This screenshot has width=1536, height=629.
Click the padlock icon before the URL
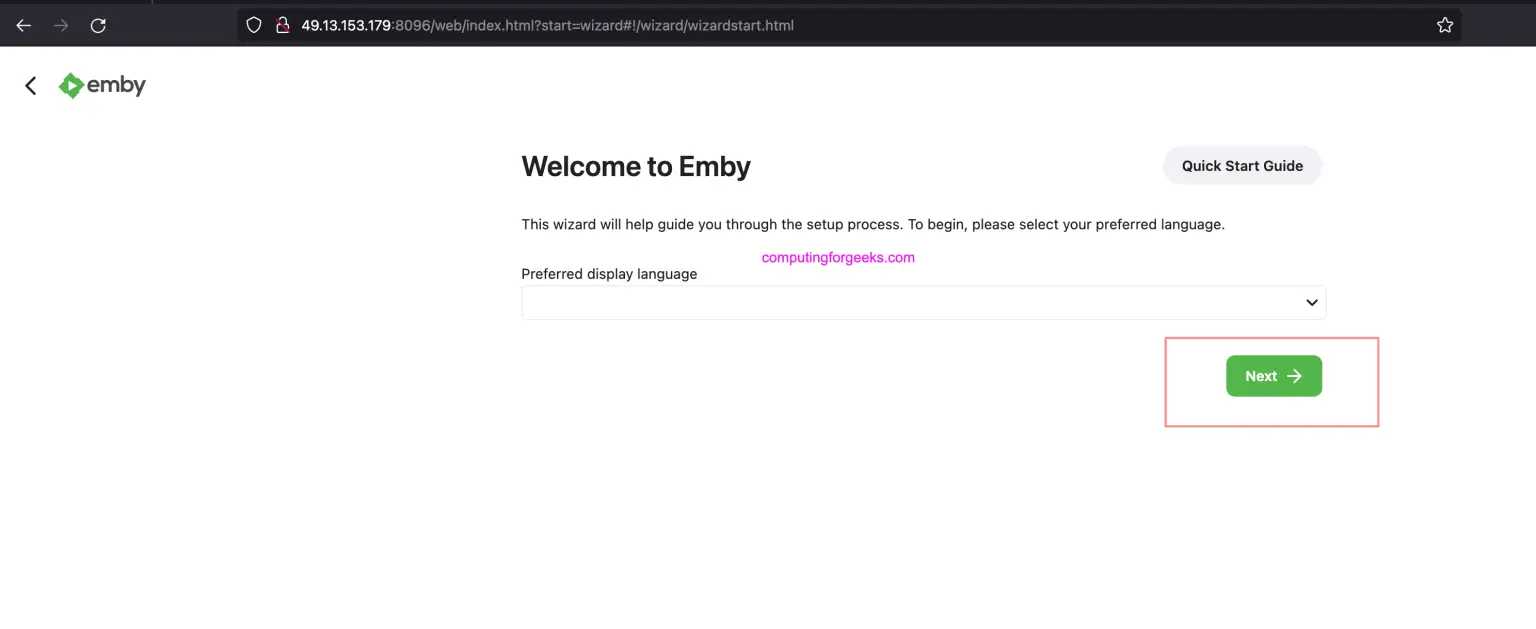278,24
